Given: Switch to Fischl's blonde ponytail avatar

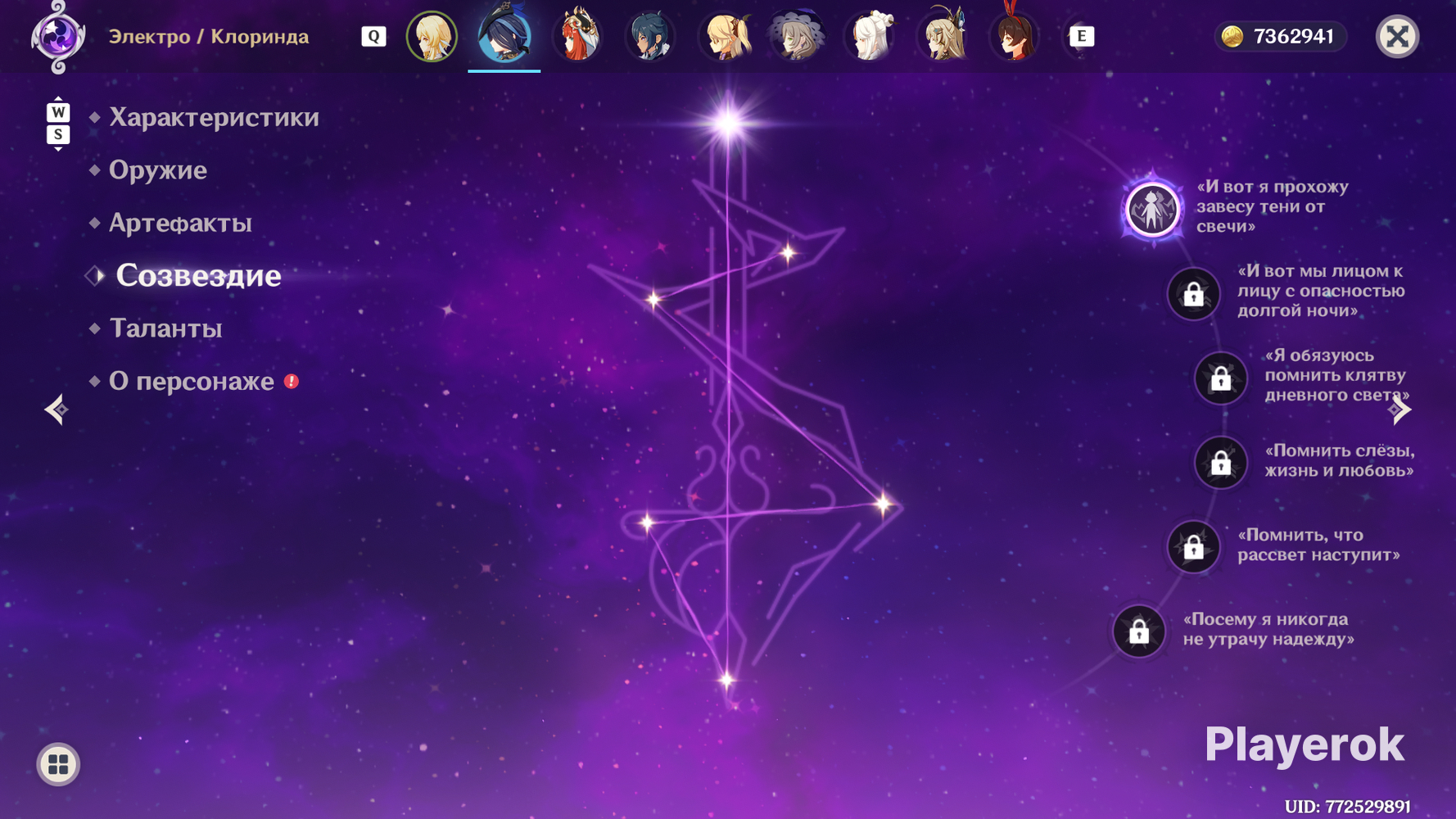Looking at the screenshot, I should (x=724, y=37).
